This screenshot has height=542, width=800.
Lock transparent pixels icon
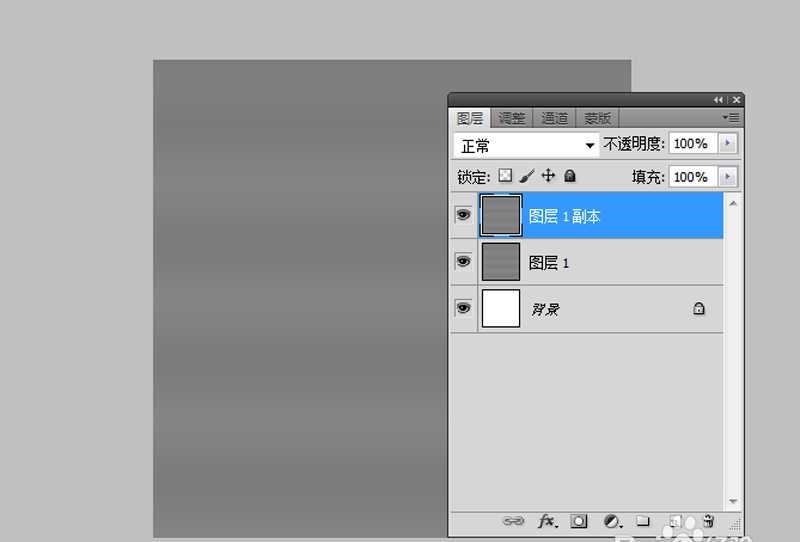point(505,176)
